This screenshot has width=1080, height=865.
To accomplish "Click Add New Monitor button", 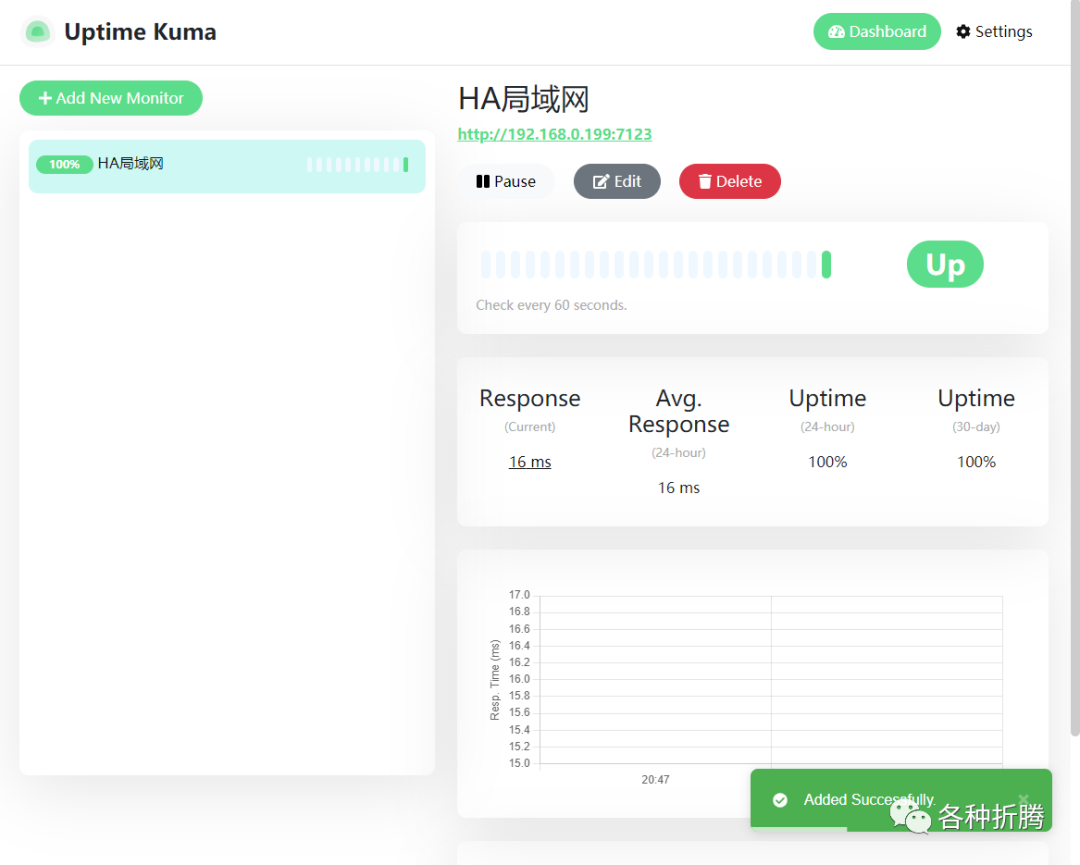I will pyautogui.click(x=111, y=98).
